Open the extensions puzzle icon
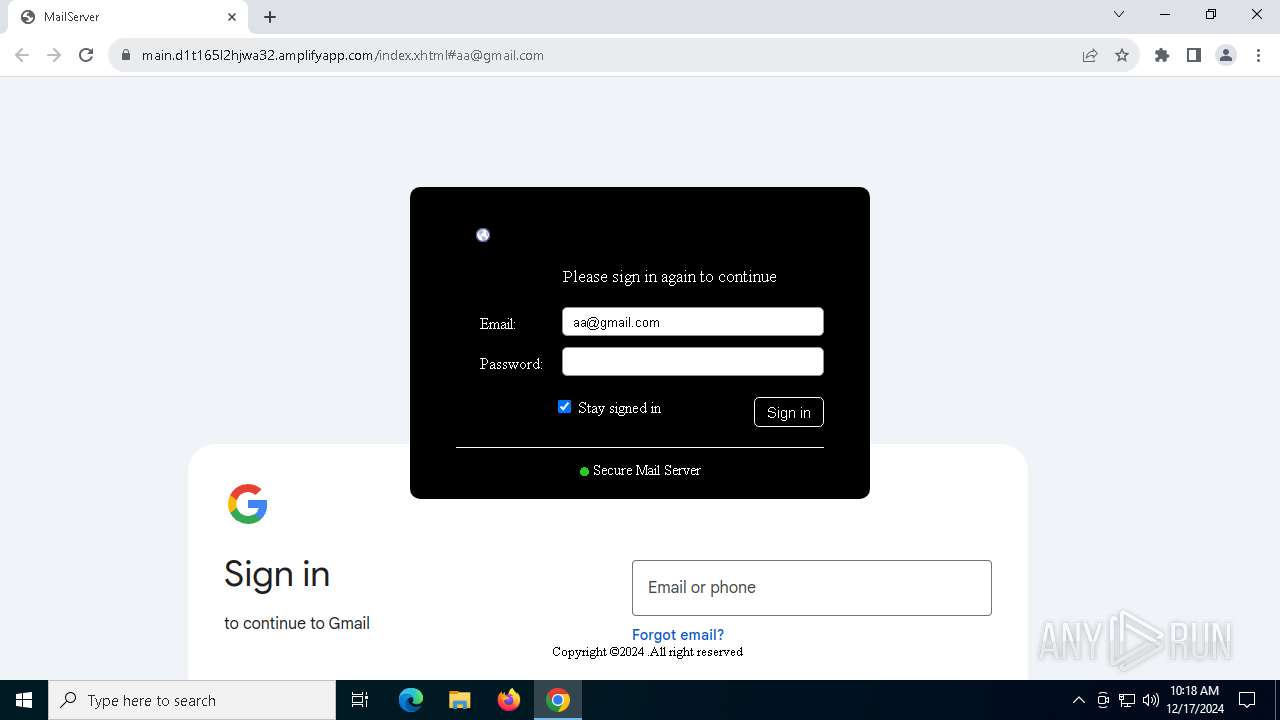The width and height of the screenshot is (1280, 720). [1162, 55]
